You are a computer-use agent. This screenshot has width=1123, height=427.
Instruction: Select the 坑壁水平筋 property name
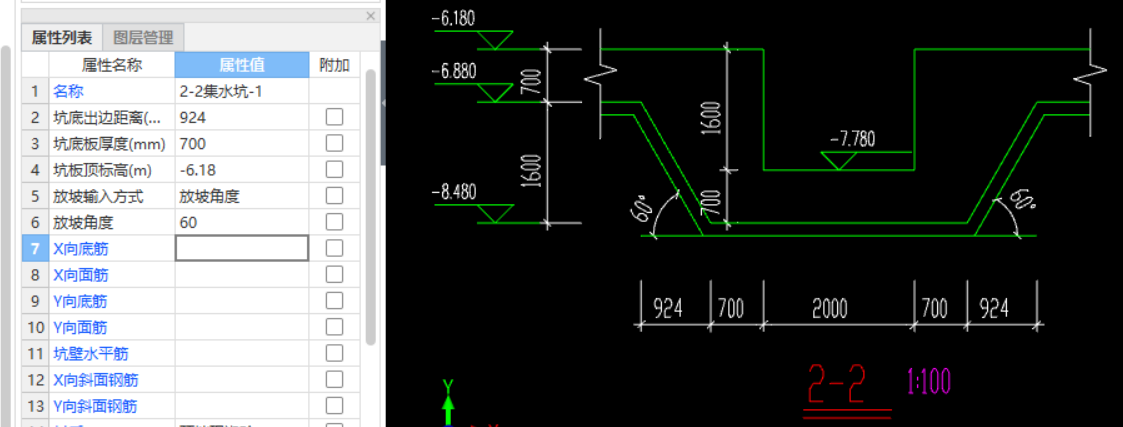[91, 354]
